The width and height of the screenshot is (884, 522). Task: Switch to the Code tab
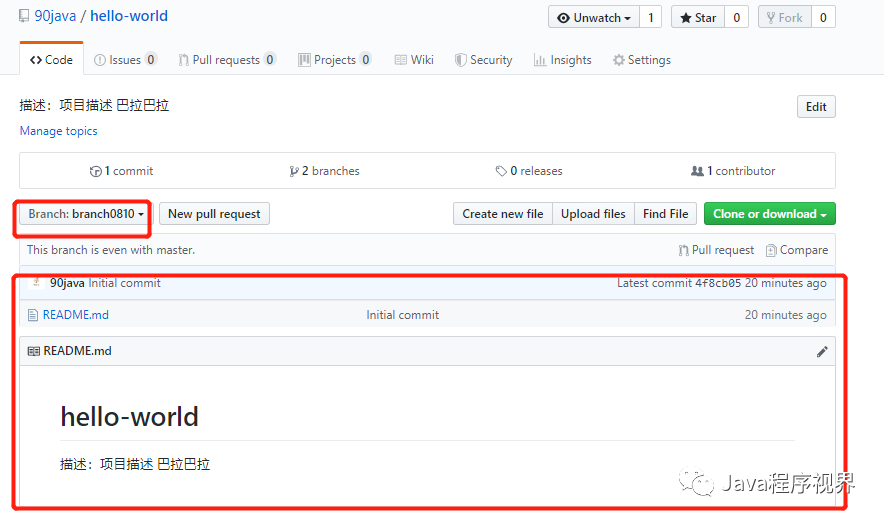coord(51,60)
